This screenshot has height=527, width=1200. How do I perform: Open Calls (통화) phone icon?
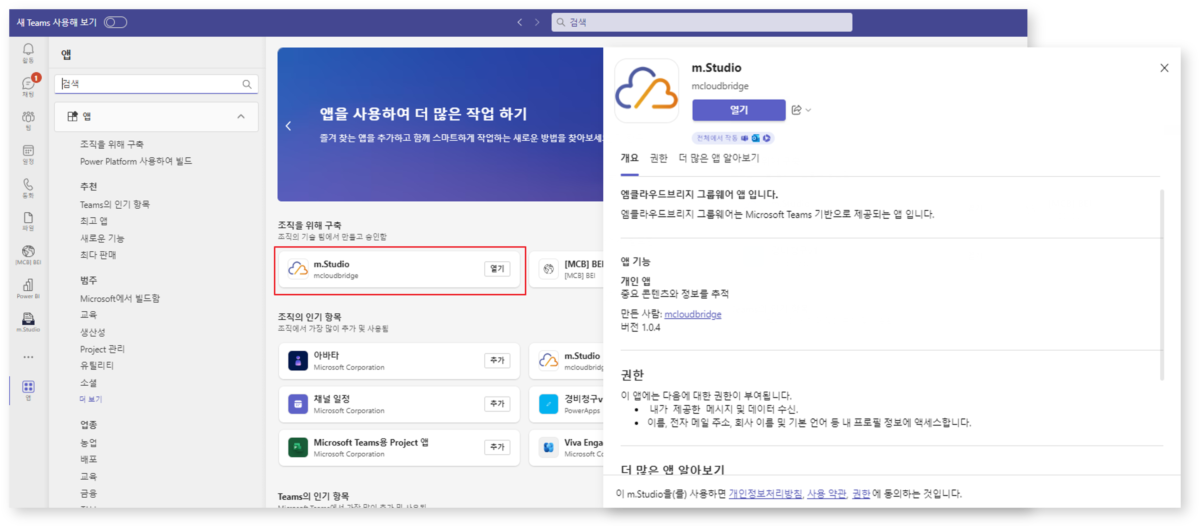click(28, 187)
